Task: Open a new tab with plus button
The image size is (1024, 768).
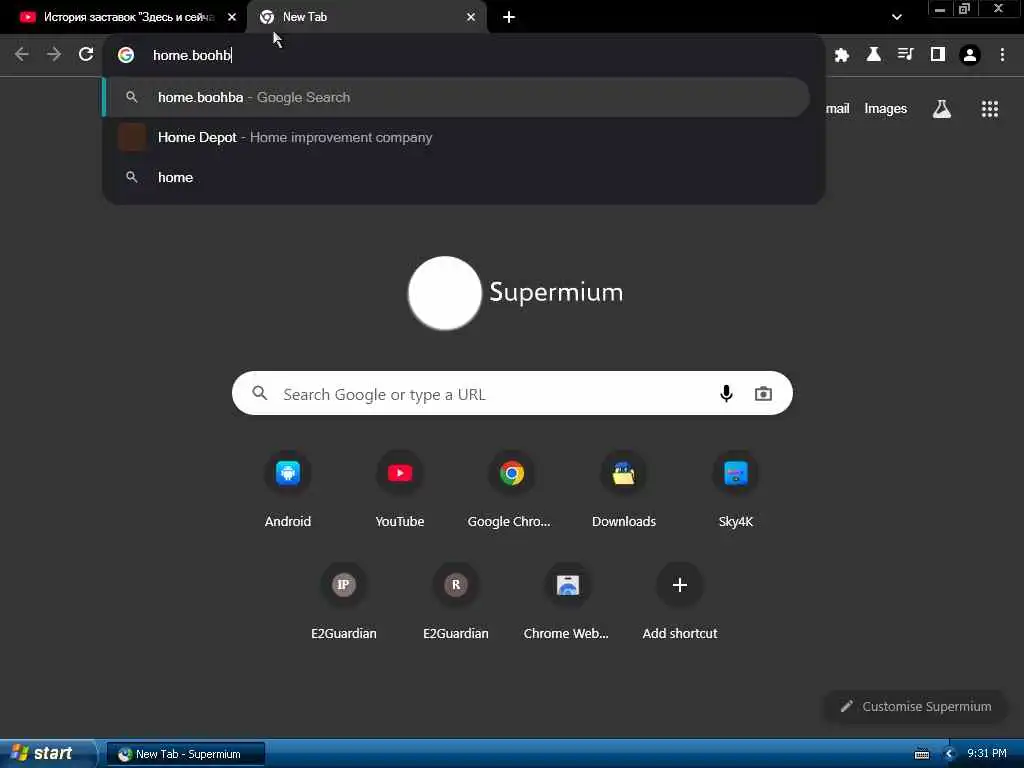Action: click(509, 17)
